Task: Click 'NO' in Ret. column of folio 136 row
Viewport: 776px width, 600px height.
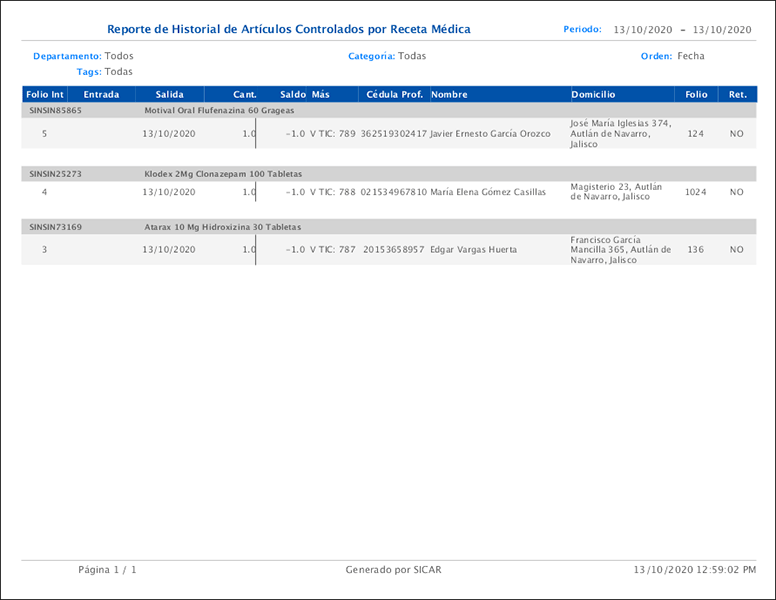Action: tap(736, 250)
